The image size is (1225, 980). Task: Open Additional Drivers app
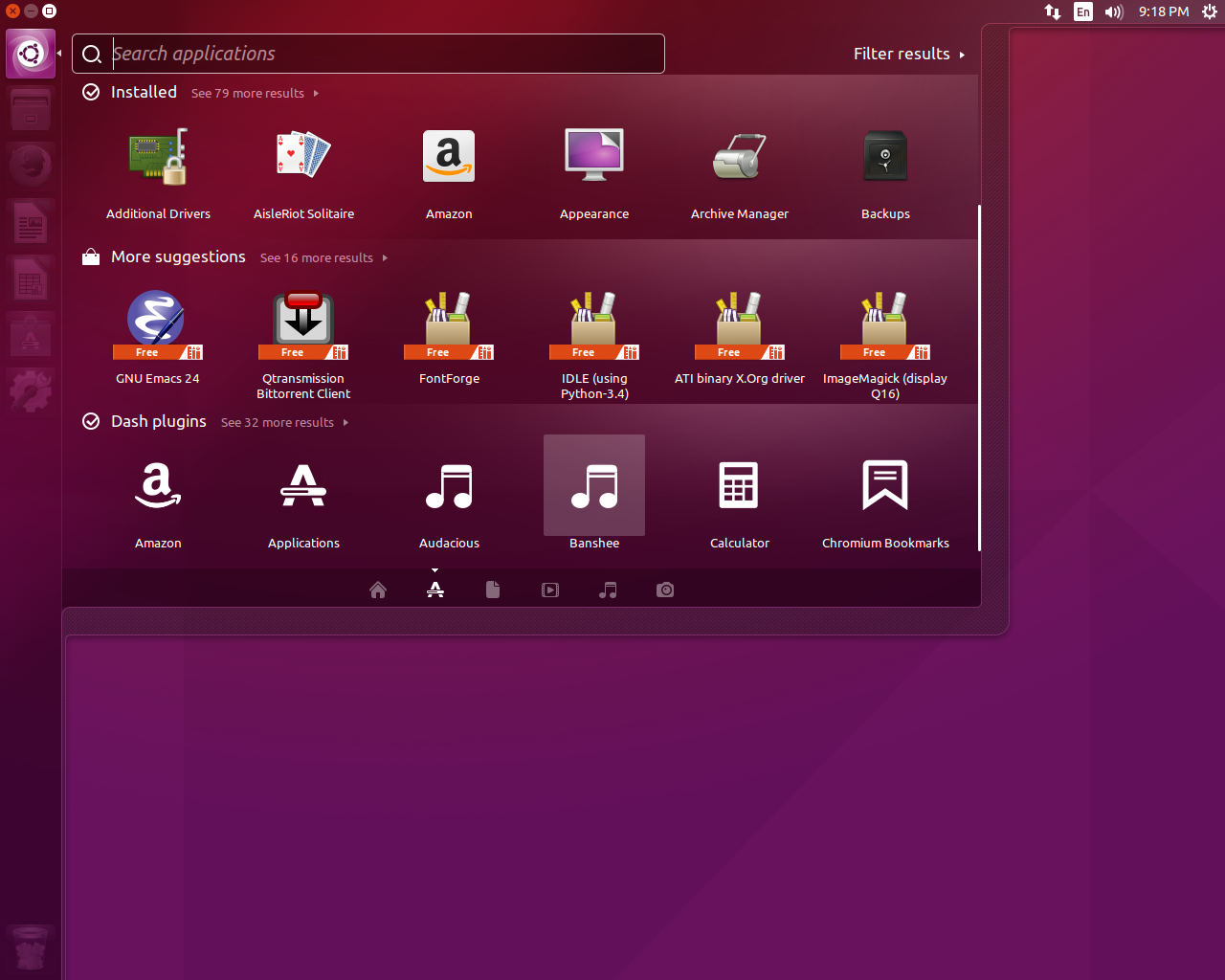(158, 174)
